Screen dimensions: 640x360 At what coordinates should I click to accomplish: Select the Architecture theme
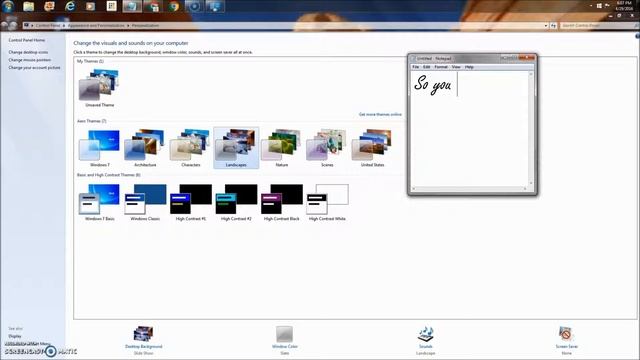coord(145,148)
